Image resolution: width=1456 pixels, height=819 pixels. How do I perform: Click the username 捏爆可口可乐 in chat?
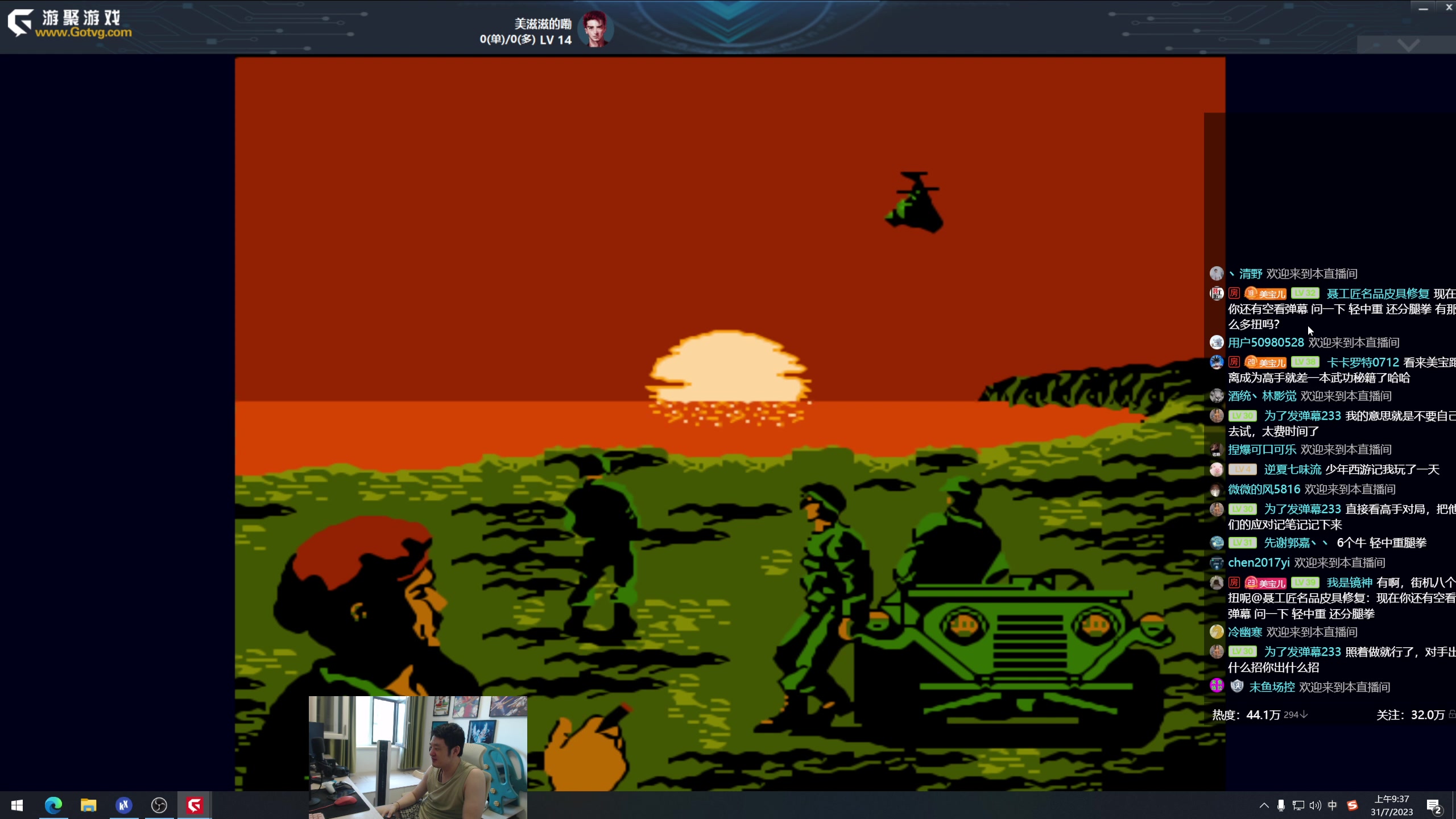(1262, 449)
